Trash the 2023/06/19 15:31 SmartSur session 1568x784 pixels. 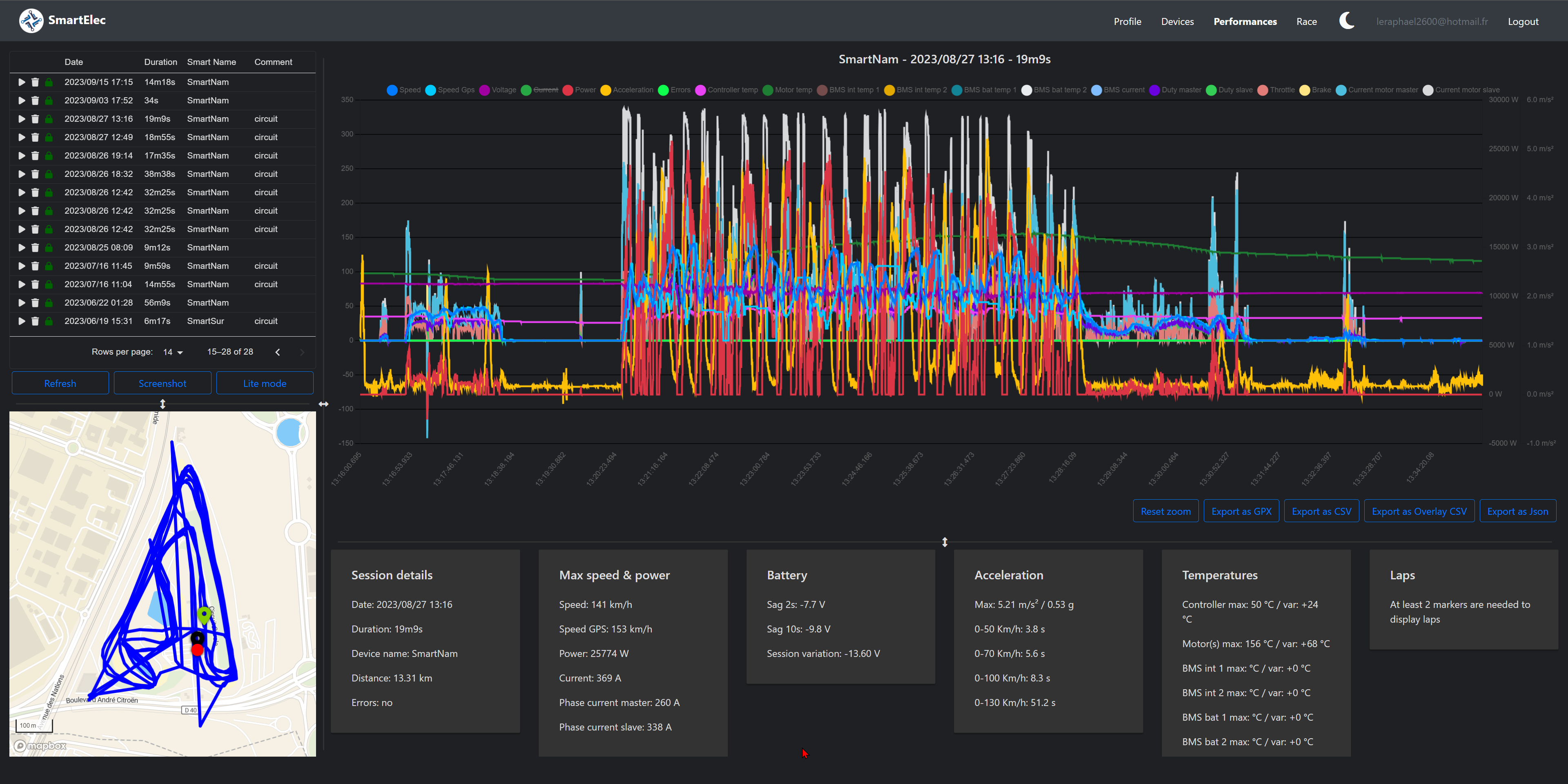coord(35,321)
